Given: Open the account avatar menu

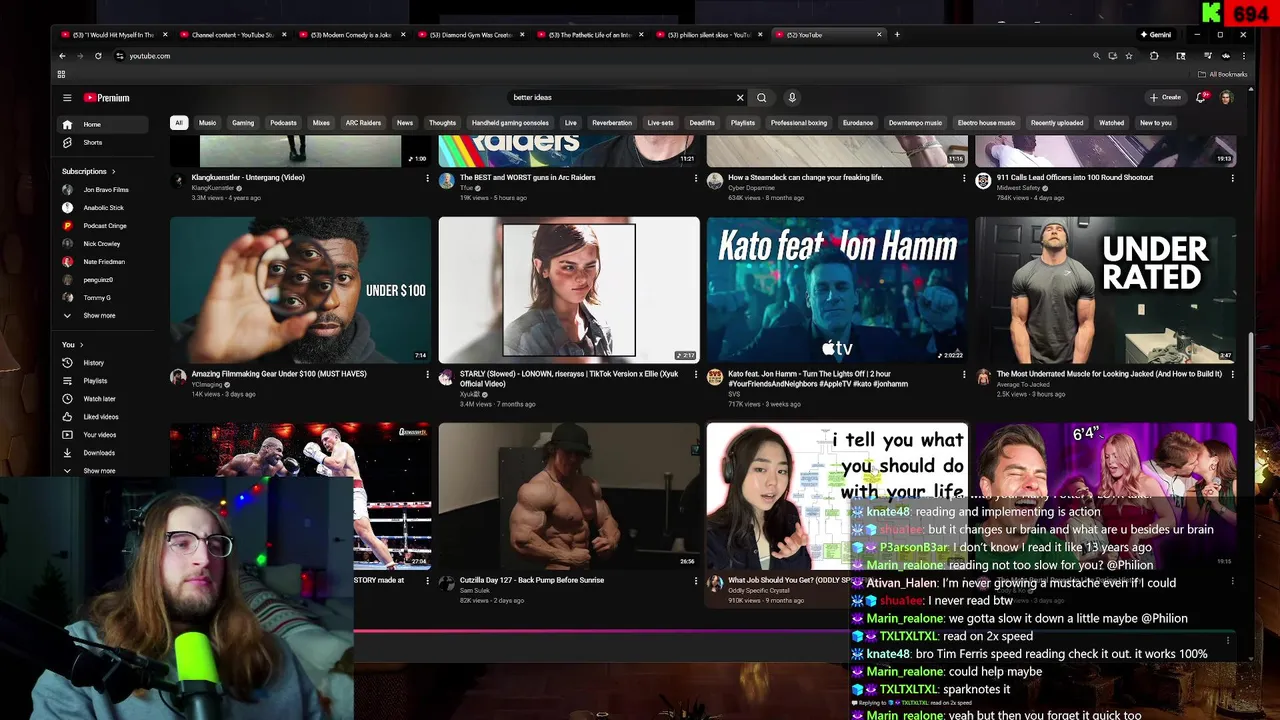Looking at the screenshot, I should click(1226, 97).
